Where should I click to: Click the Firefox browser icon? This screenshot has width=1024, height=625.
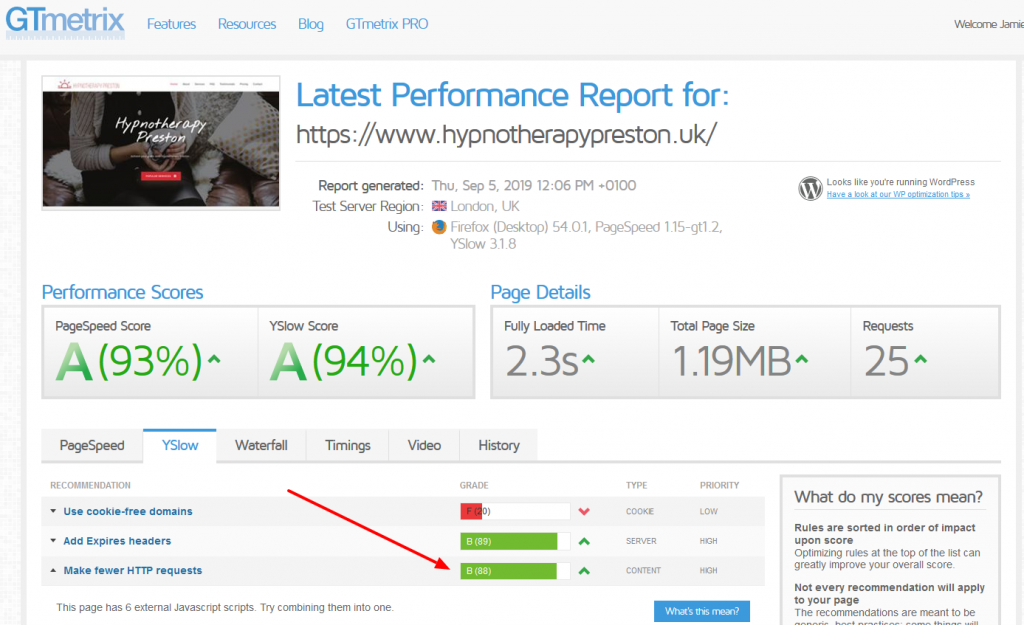pyautogui.click(x=440, y=227)
